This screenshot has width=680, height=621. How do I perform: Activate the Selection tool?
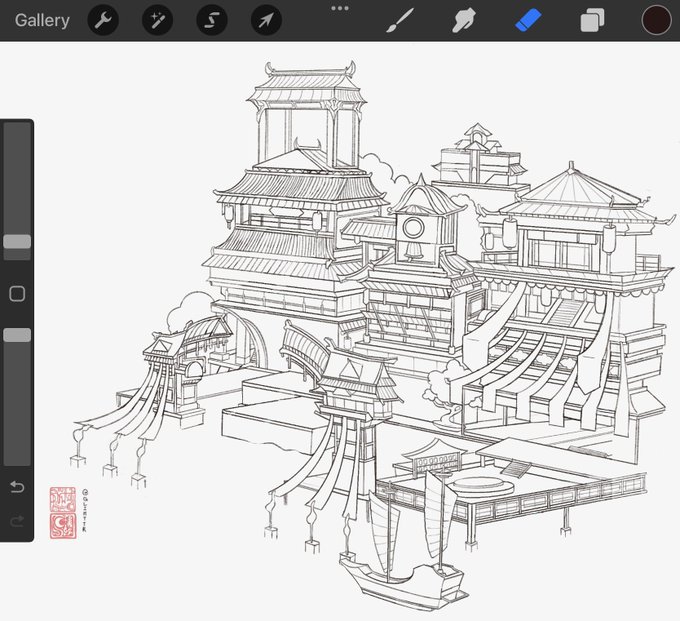[x=212, y=20]
